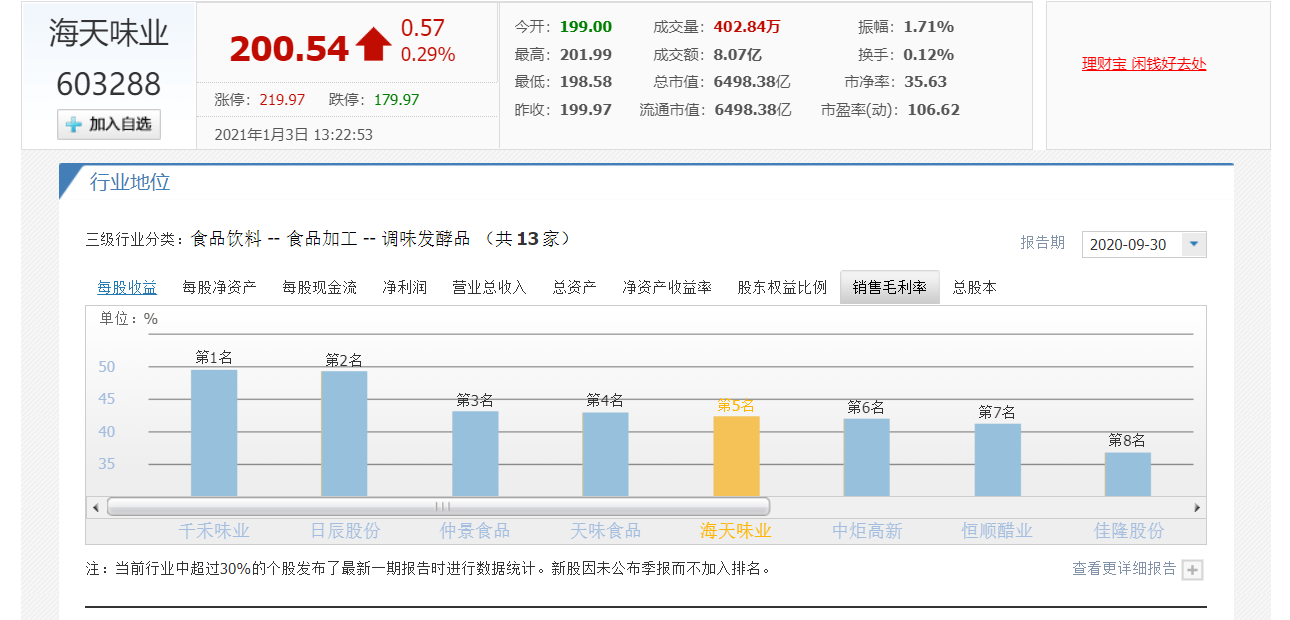The height and width of the screenshot is (620, 1290).
Task: Click current price 200.54
Action: point(289,48)
